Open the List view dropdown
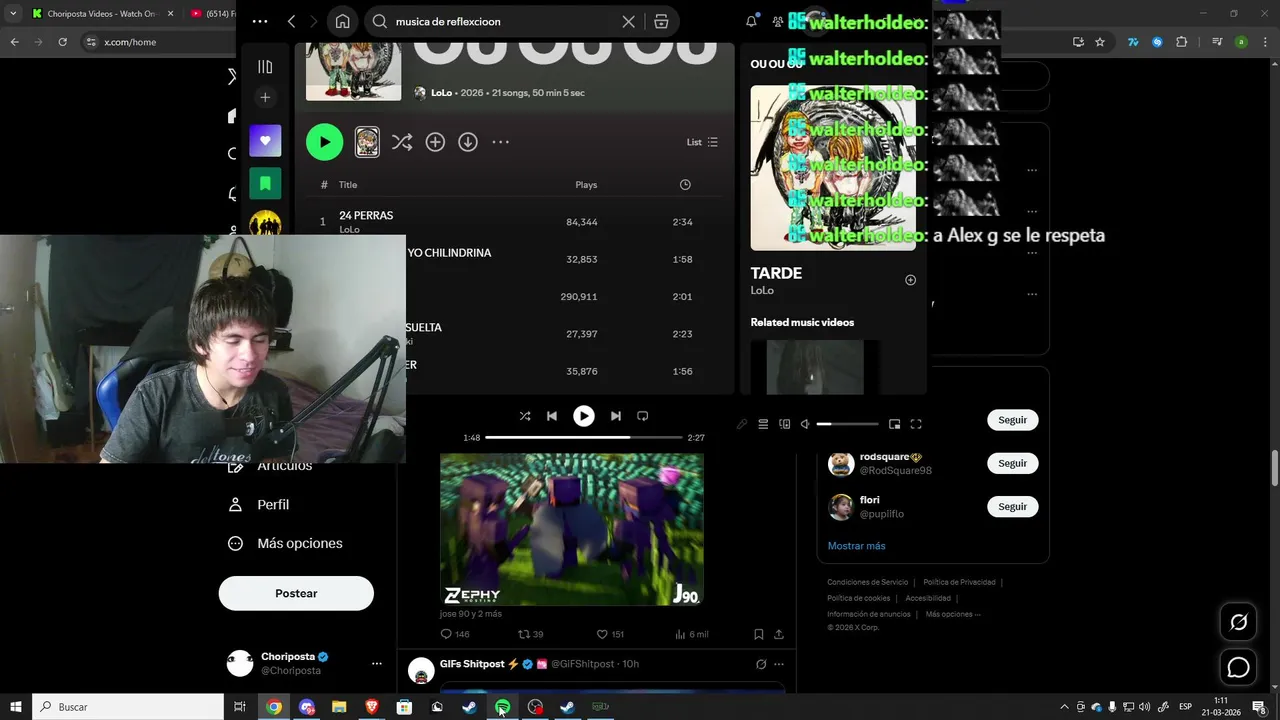 coord(702,142)
